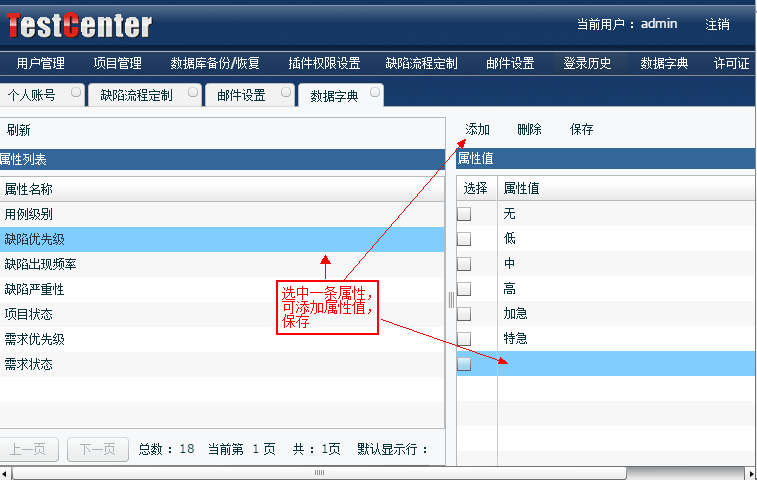Viewport: 757px width, 480px height.
Task: Refresh the attribute list with 刷新
Action: point(18,130)
